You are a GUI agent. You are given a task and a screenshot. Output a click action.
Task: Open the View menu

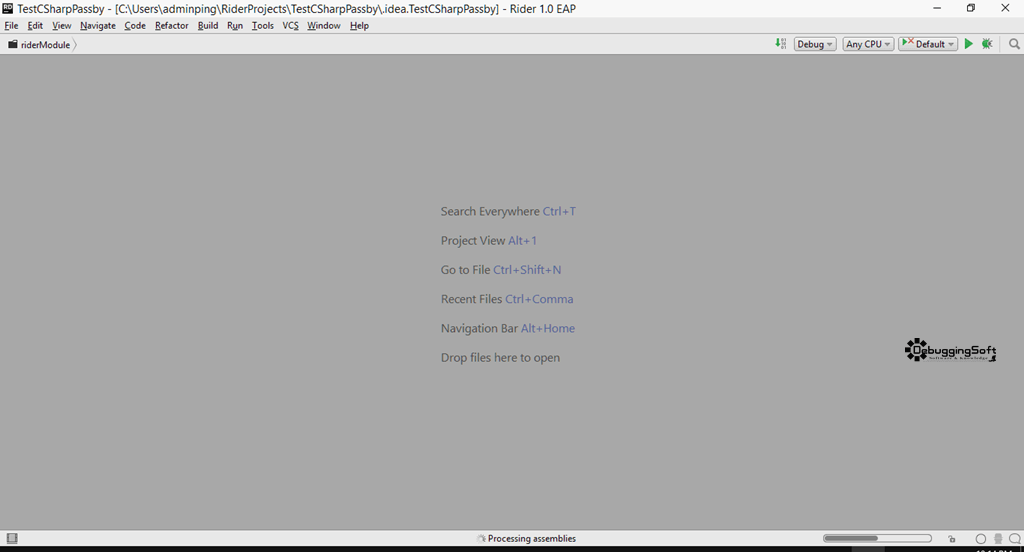tap(61, 25)
